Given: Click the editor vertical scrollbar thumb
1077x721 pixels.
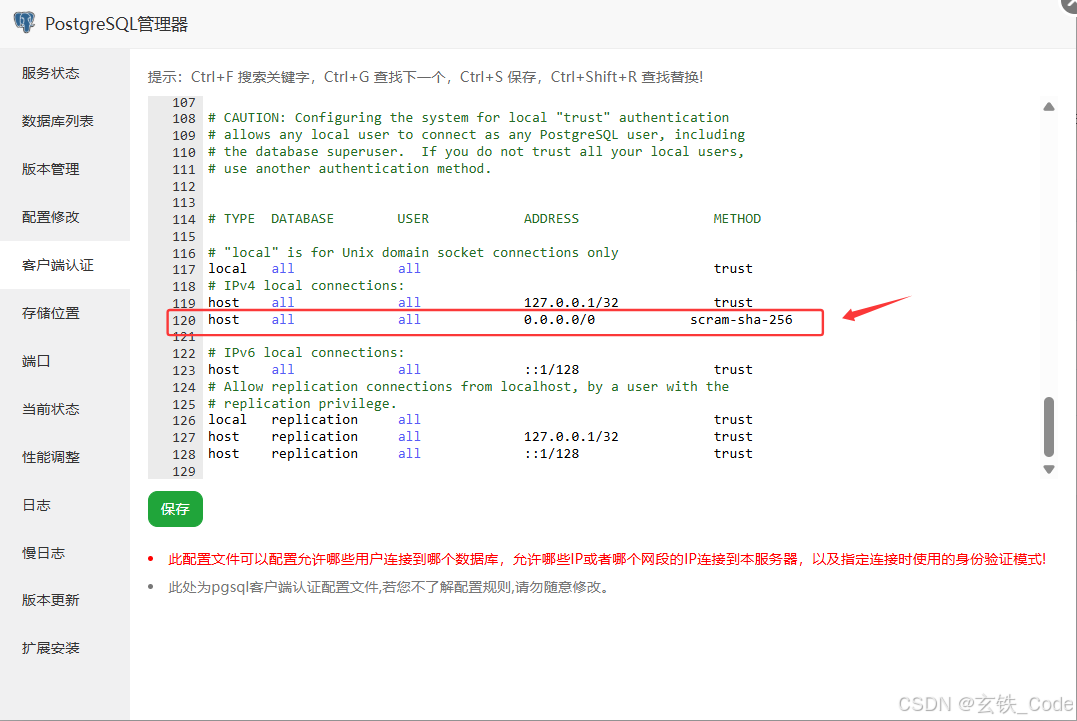Looking at the screenshot, I should pos(1049,426).
